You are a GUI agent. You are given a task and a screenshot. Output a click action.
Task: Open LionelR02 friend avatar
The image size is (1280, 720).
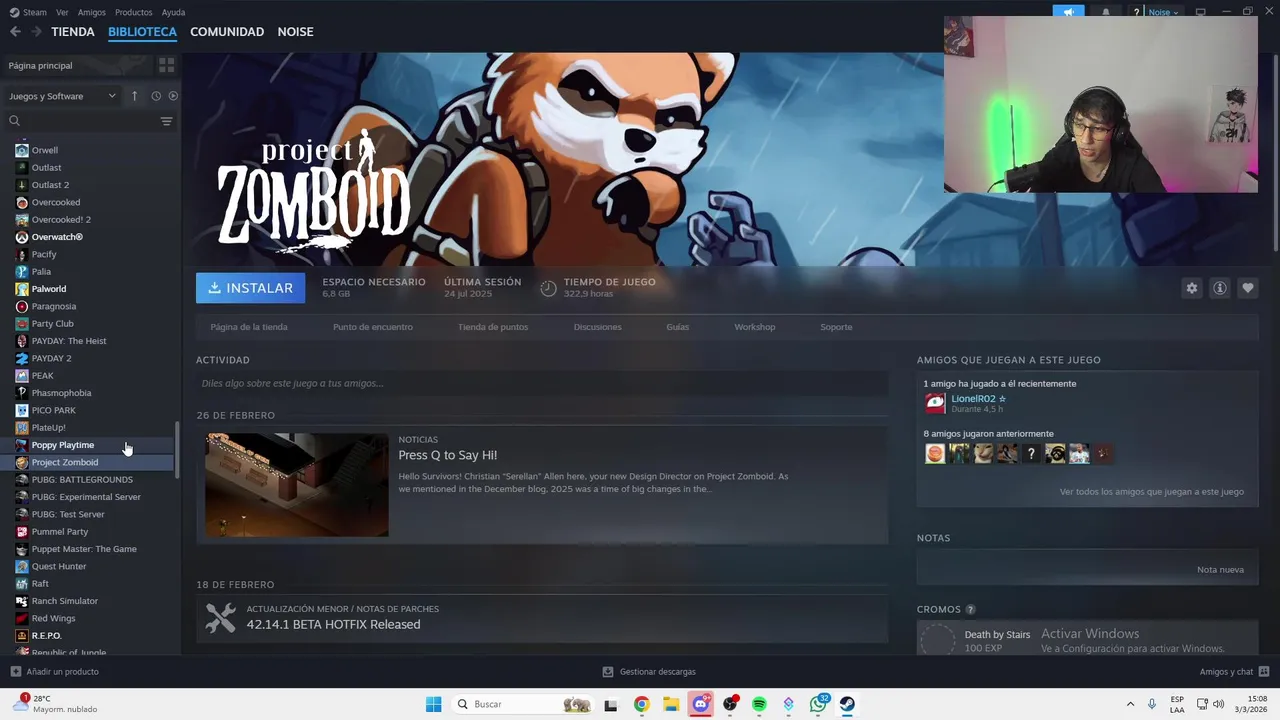(x=935, y=403)
